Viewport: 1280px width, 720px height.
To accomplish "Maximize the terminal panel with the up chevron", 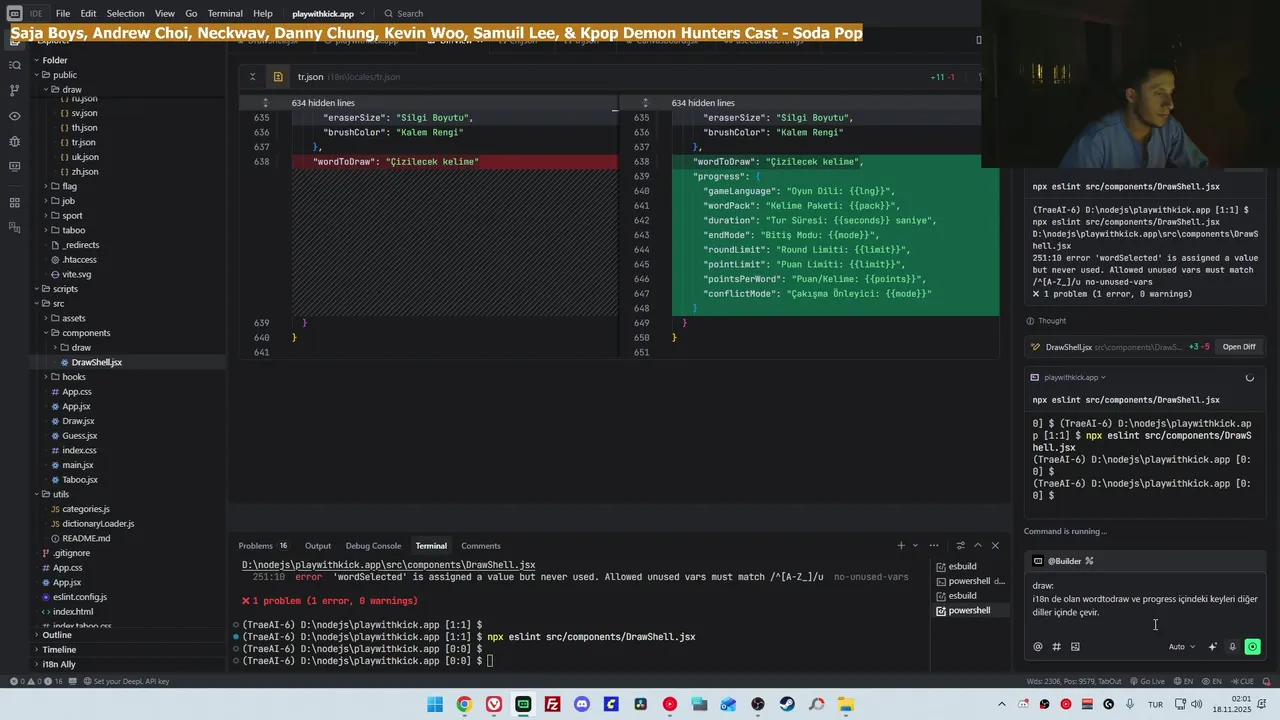I will [x=978, y=546].
